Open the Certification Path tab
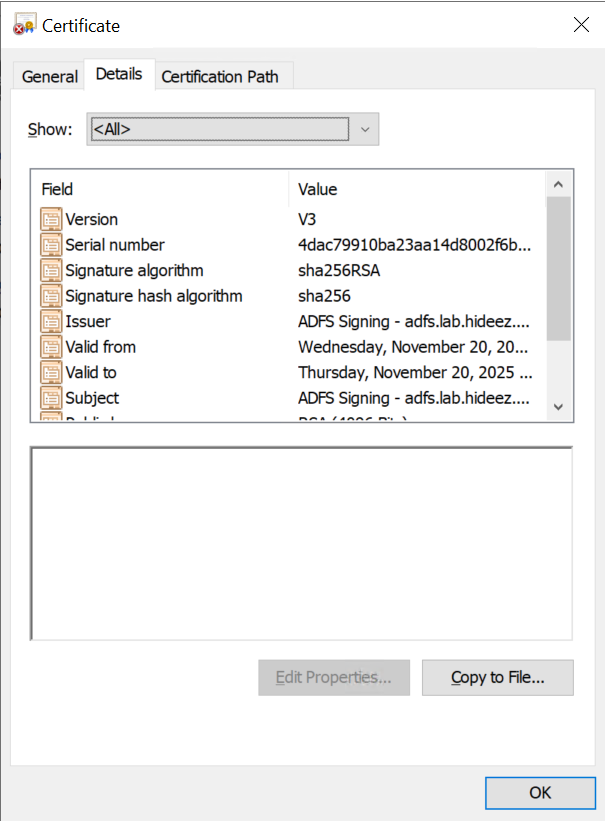This screenshot has width=605, height=823. [220, 76]
